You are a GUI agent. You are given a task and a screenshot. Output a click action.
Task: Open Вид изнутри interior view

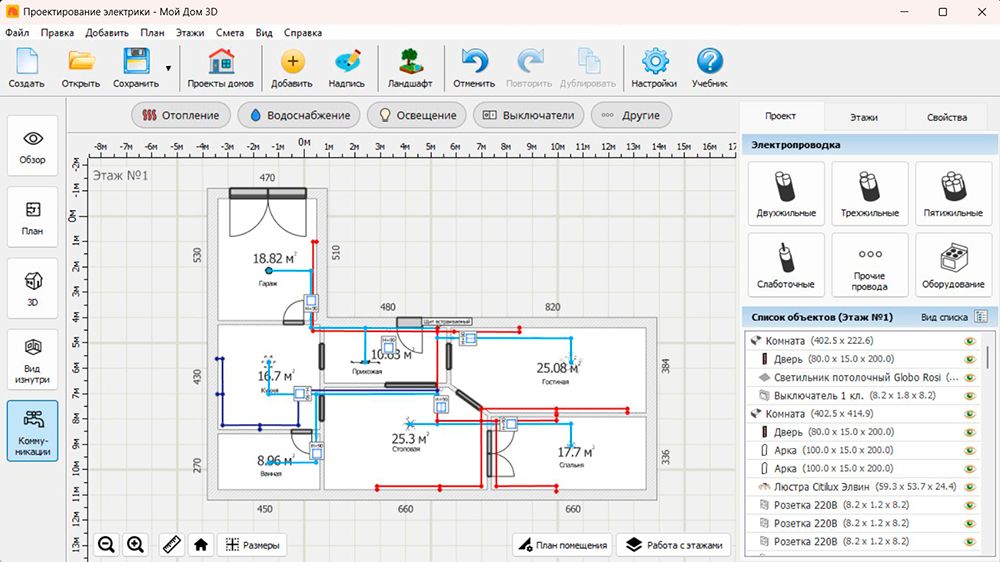click(33, 360)
